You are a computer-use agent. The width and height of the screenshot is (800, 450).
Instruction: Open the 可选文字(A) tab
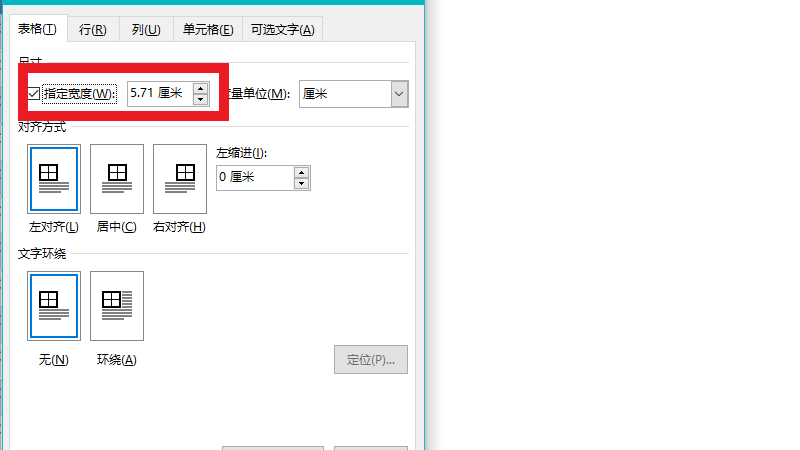[282, 30]
